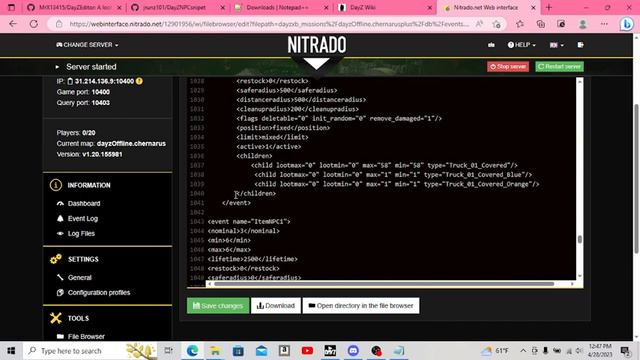Switch to the DayZEditor GitHub tab

[74, 7]
